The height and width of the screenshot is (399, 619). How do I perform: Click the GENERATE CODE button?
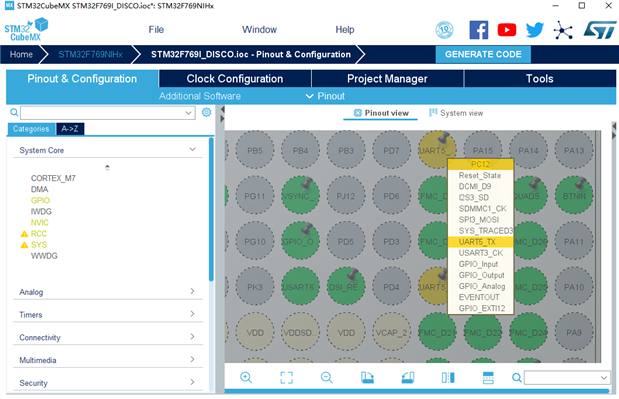[483, 54]
